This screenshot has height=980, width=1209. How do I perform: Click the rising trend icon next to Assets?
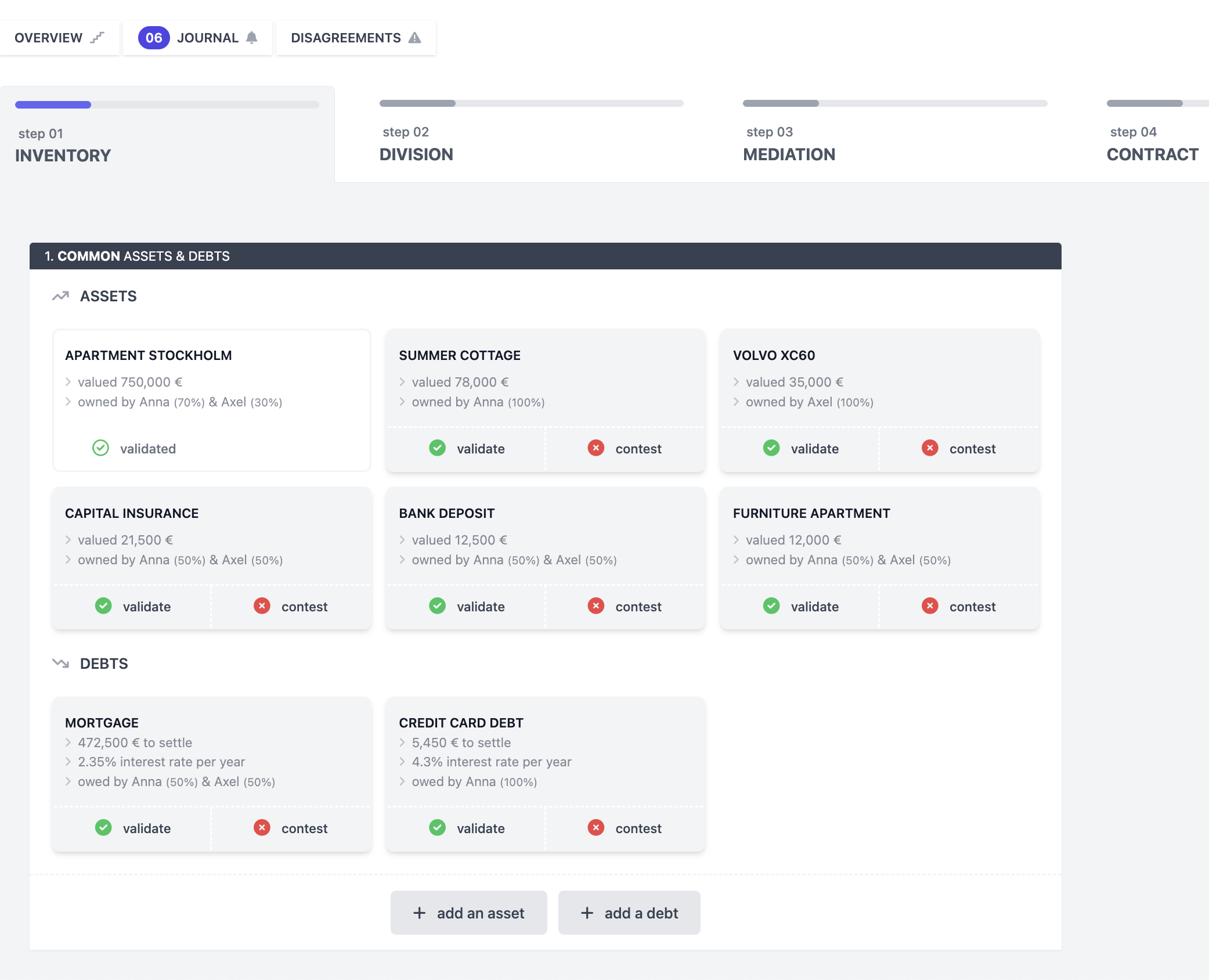[60, 296]
